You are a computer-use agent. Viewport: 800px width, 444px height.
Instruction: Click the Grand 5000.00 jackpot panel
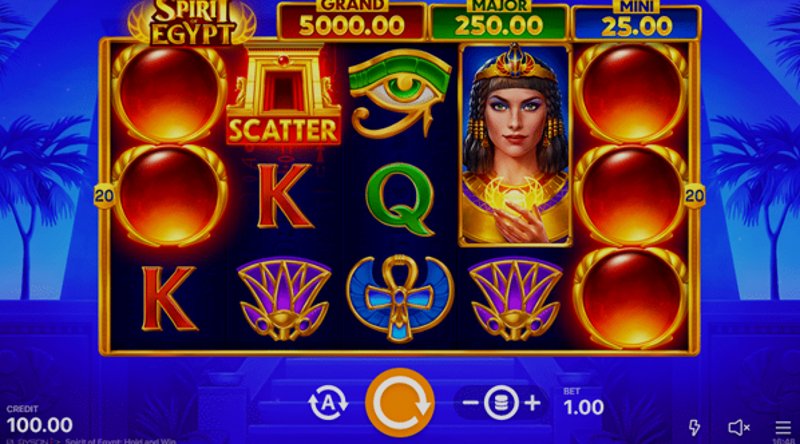352,21
